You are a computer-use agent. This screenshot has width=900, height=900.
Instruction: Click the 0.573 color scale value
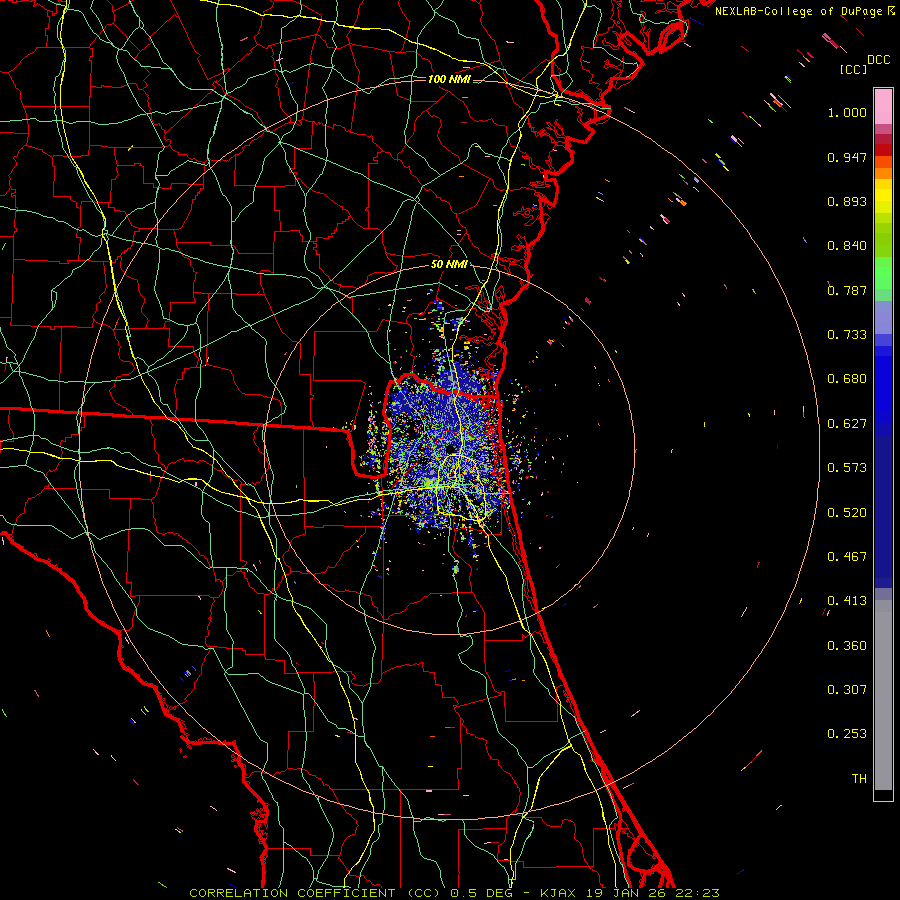(x=847, y=468)
